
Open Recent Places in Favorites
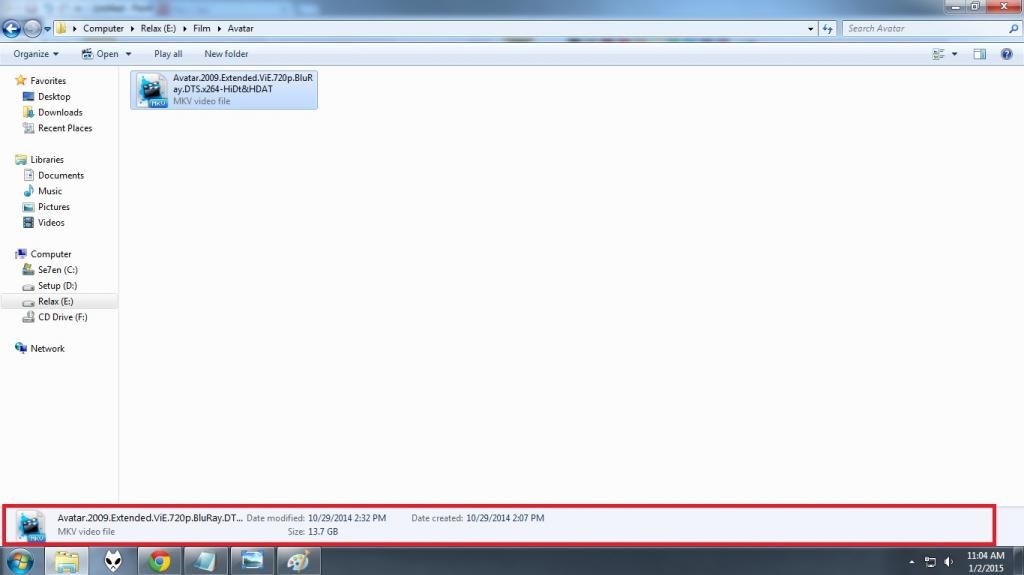pyautogui.click(x=65, y=128)
